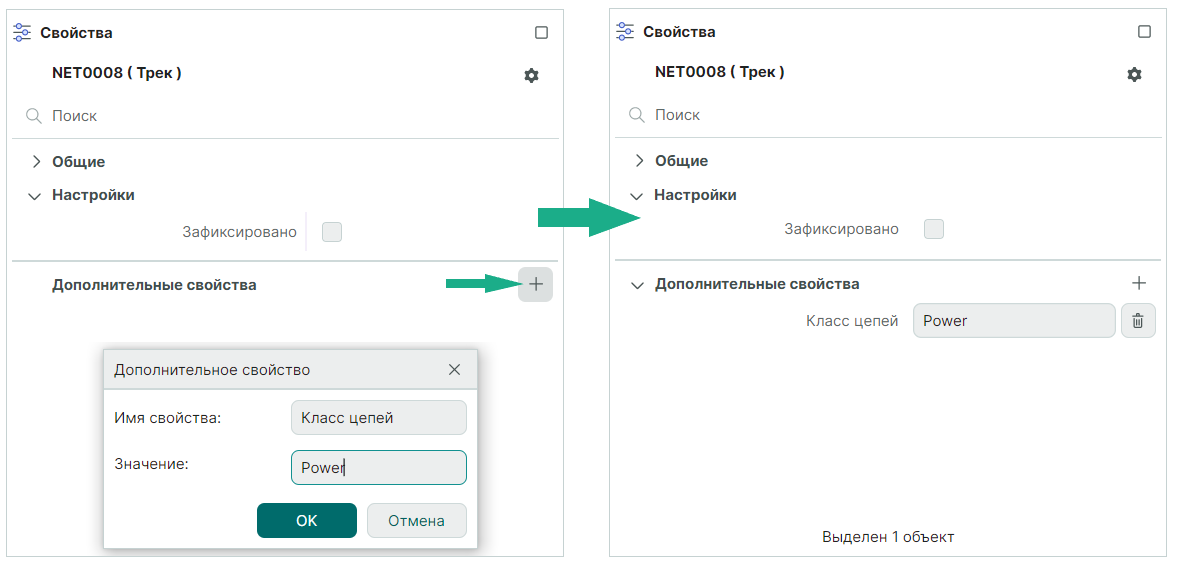
Task: Click the left panel's square maximize icon
Action: pos(542,33)
